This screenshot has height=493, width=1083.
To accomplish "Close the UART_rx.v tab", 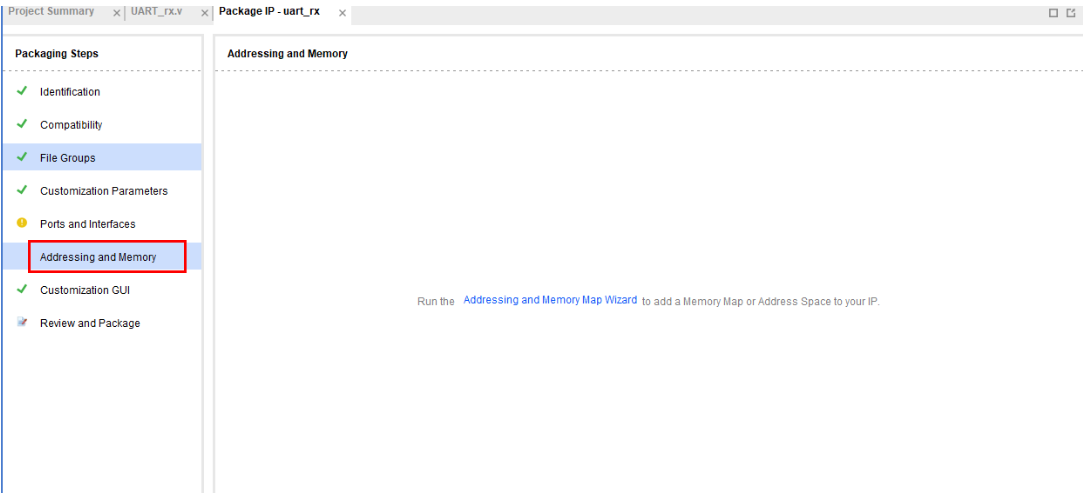I will [204, 13].
